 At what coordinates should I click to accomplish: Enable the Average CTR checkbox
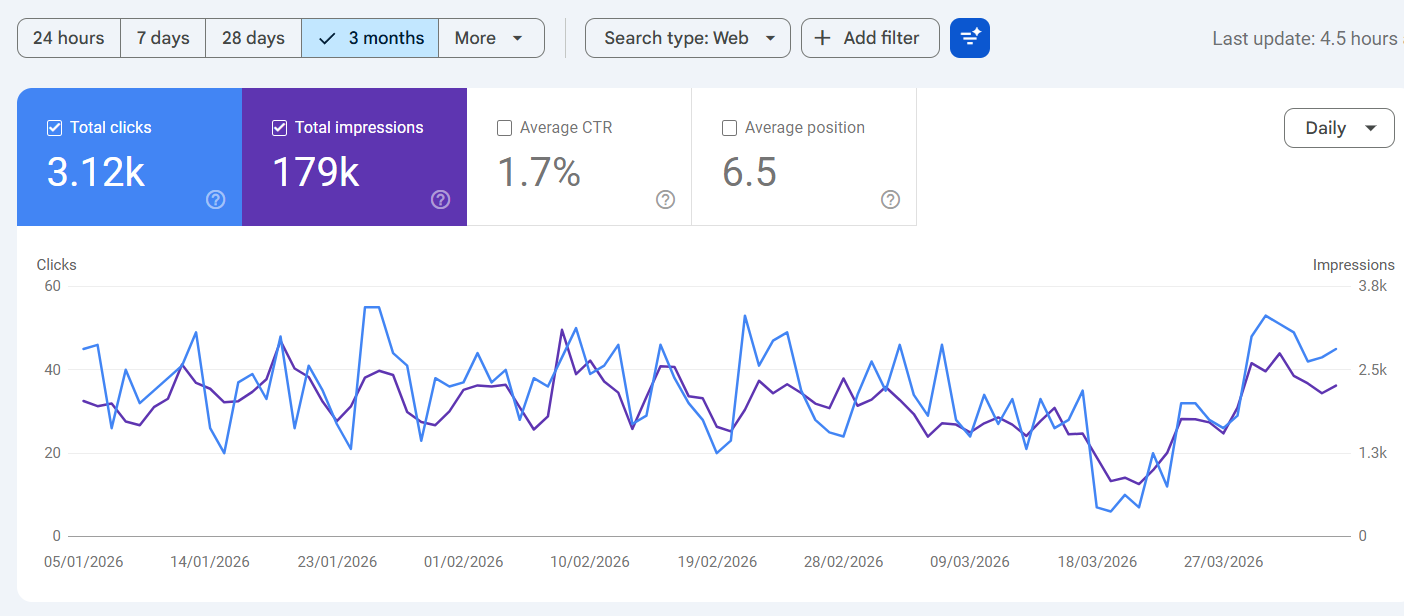pyautogui.click(x=505, y=128)
